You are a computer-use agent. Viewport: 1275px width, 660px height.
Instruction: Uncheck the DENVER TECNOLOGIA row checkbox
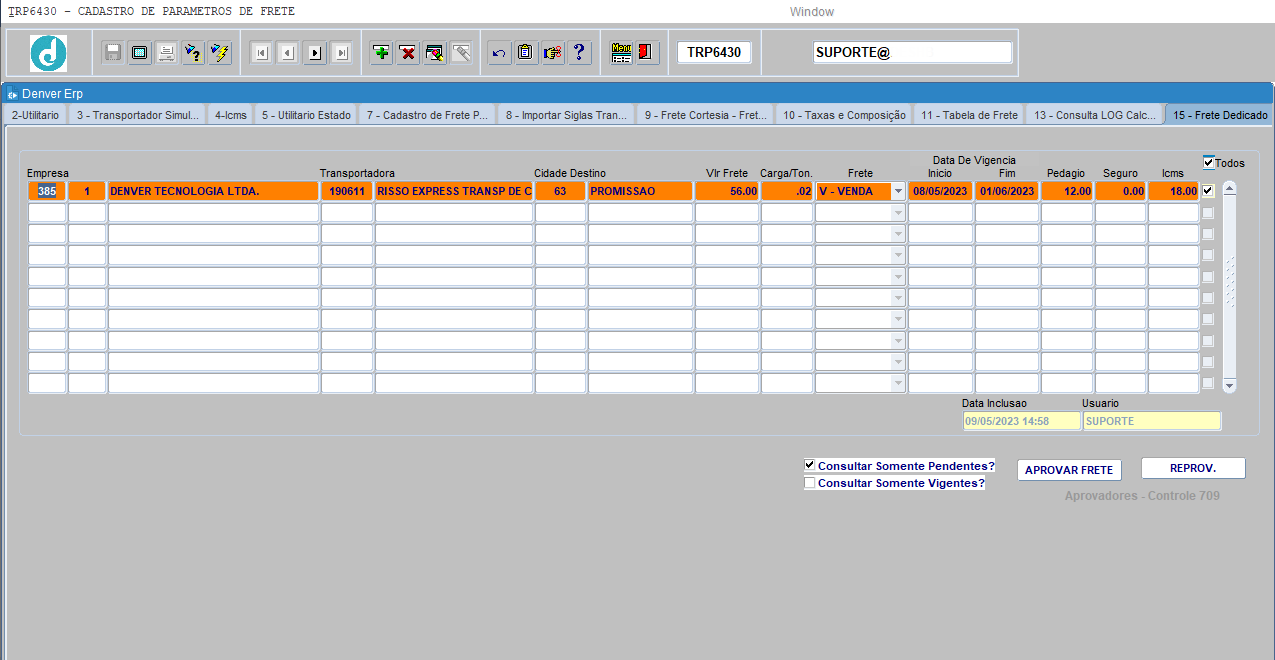[x=1208, y=191]
